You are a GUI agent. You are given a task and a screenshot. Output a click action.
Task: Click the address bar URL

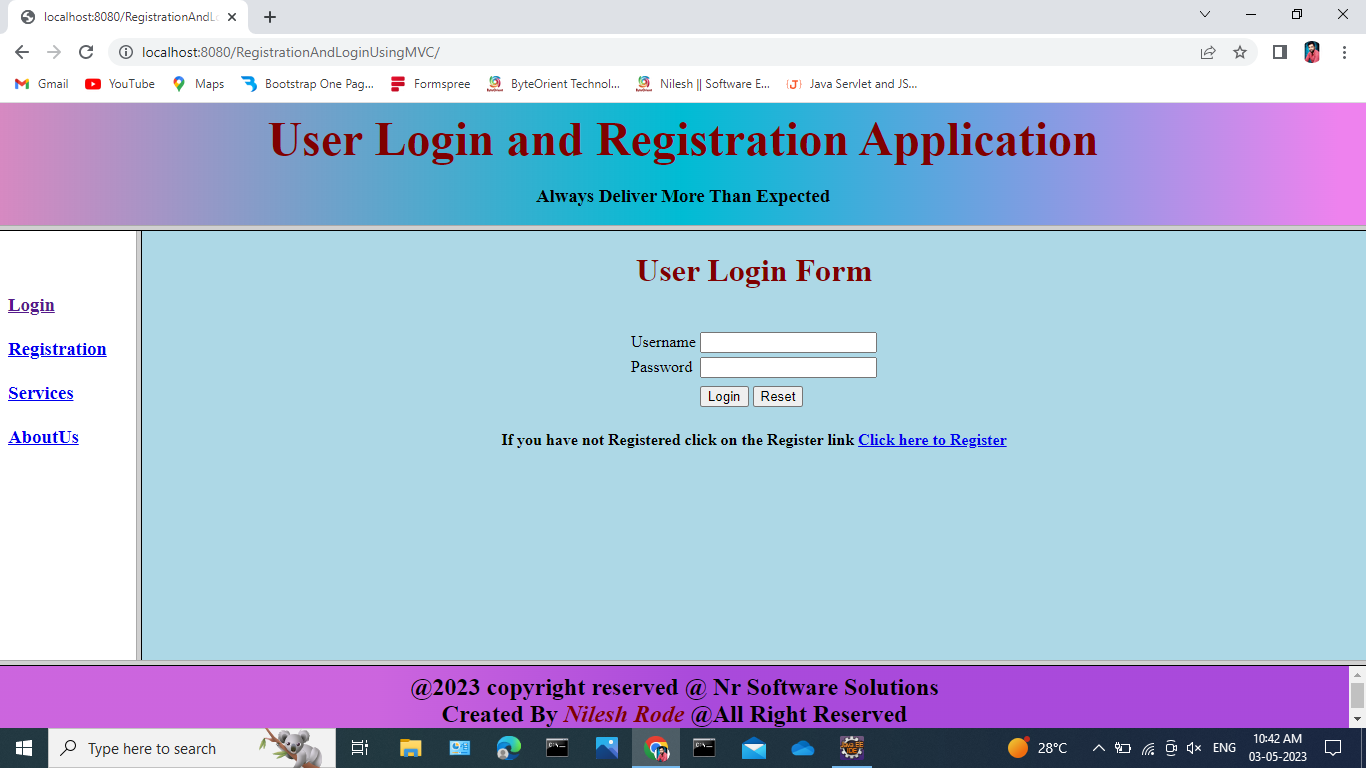(x=291, y=52)
